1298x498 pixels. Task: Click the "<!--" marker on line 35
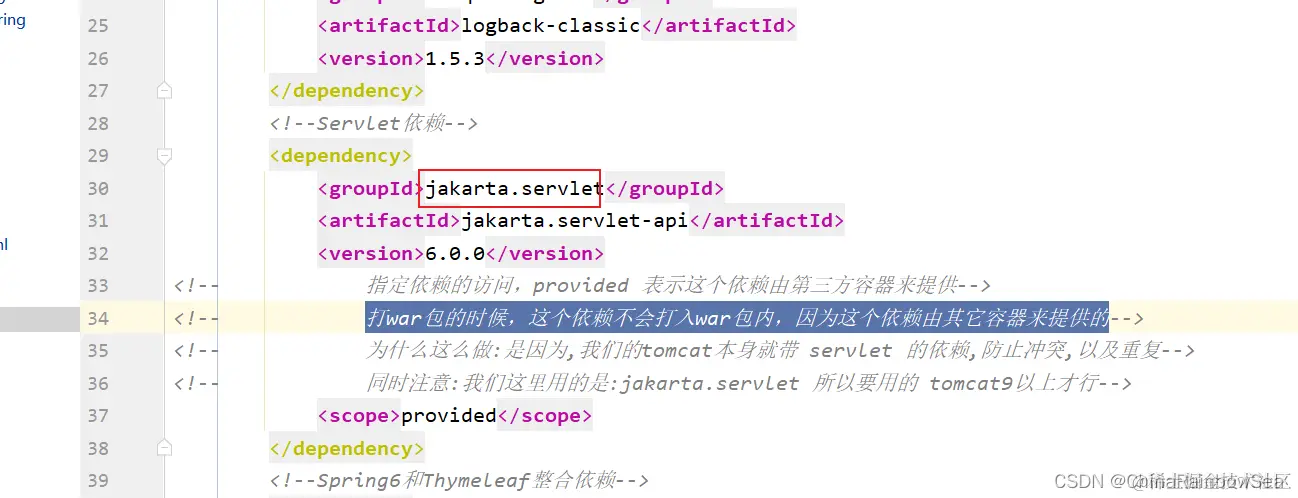coord(196,350)
